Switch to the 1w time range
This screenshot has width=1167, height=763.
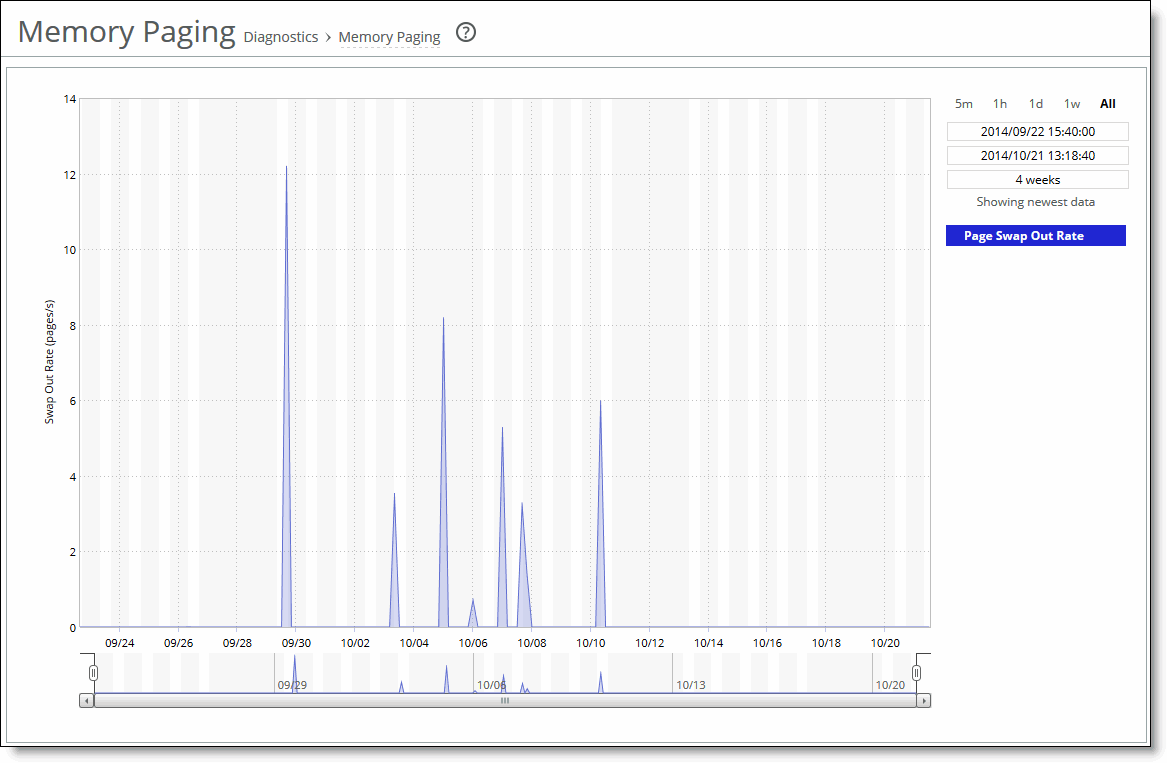point(1071,103)
